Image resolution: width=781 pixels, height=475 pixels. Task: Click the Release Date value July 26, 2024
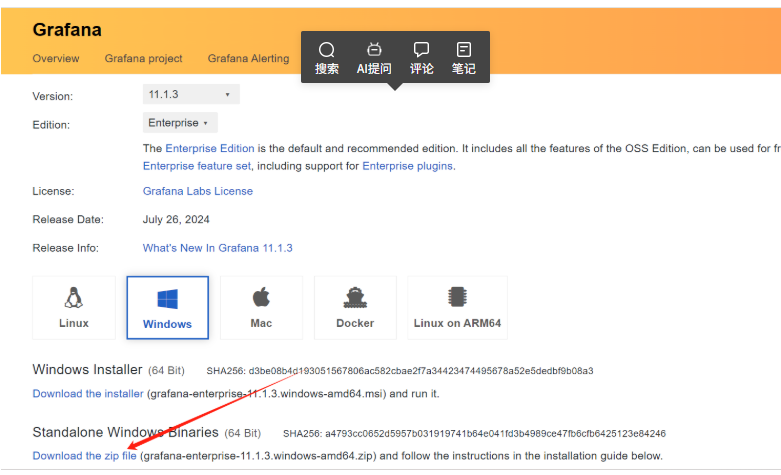point(176,220)
